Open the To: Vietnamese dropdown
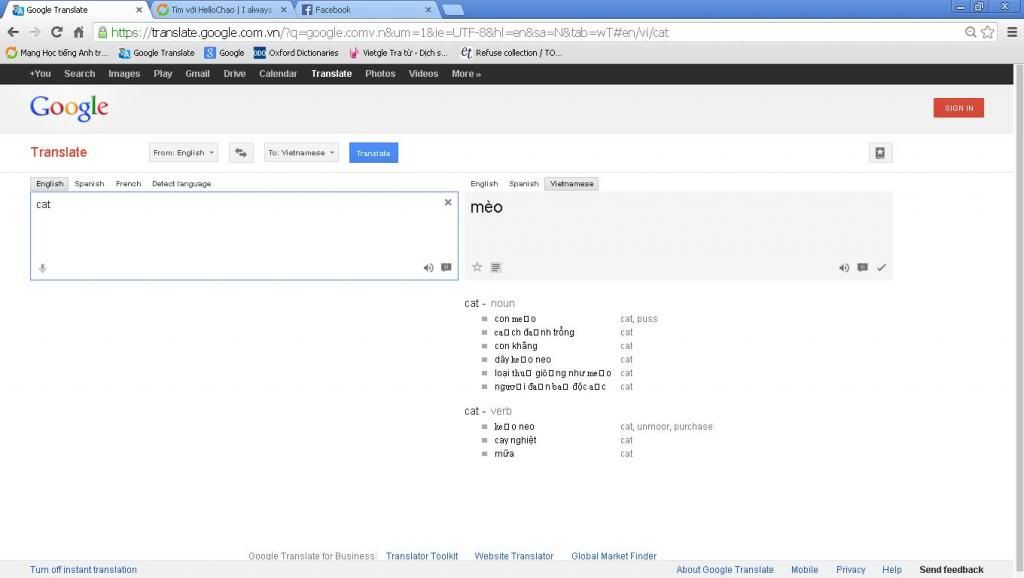 click(x=301, y=153)
